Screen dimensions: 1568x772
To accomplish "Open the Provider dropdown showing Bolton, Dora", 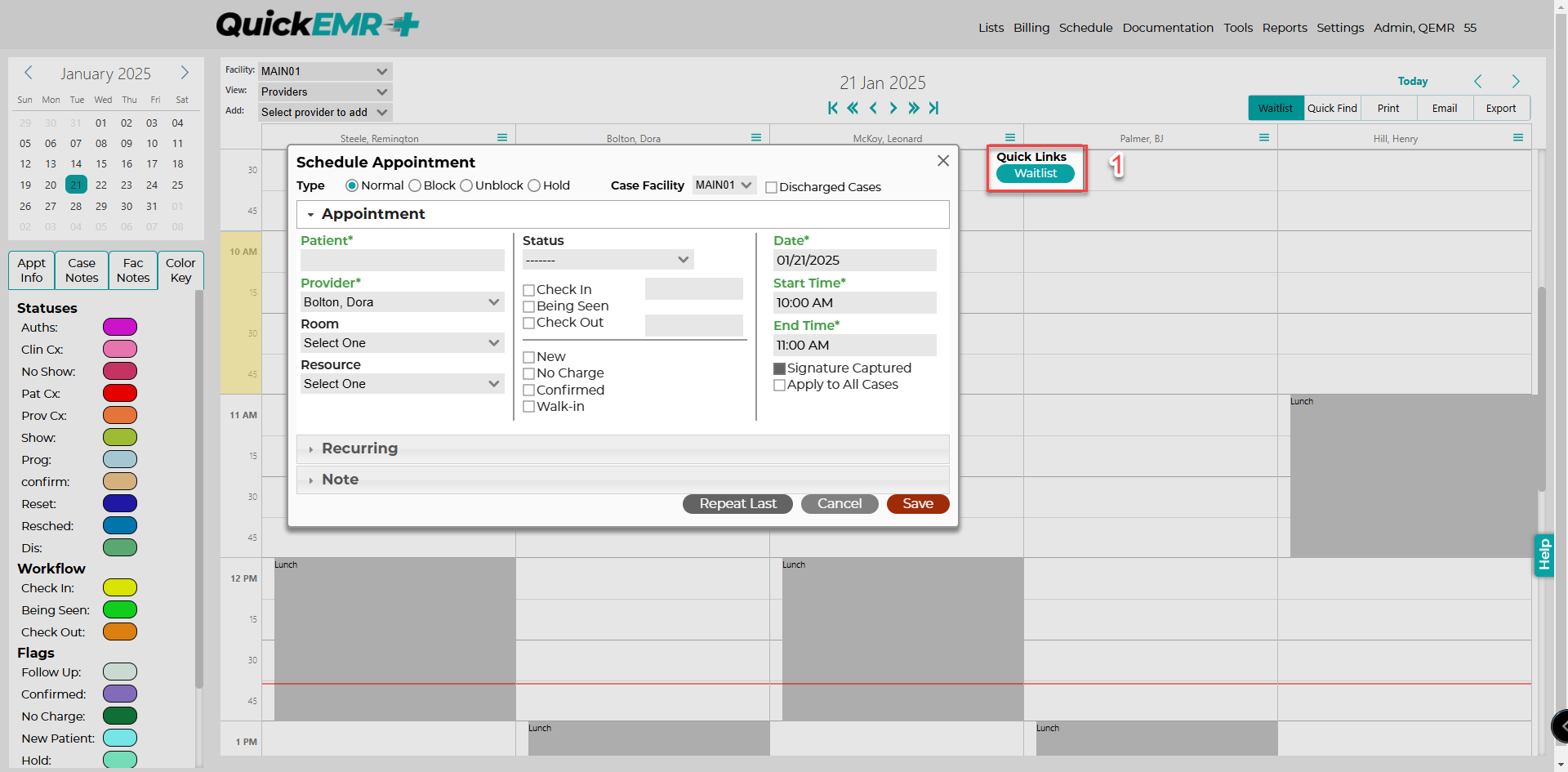I will (x=403, y=302).
